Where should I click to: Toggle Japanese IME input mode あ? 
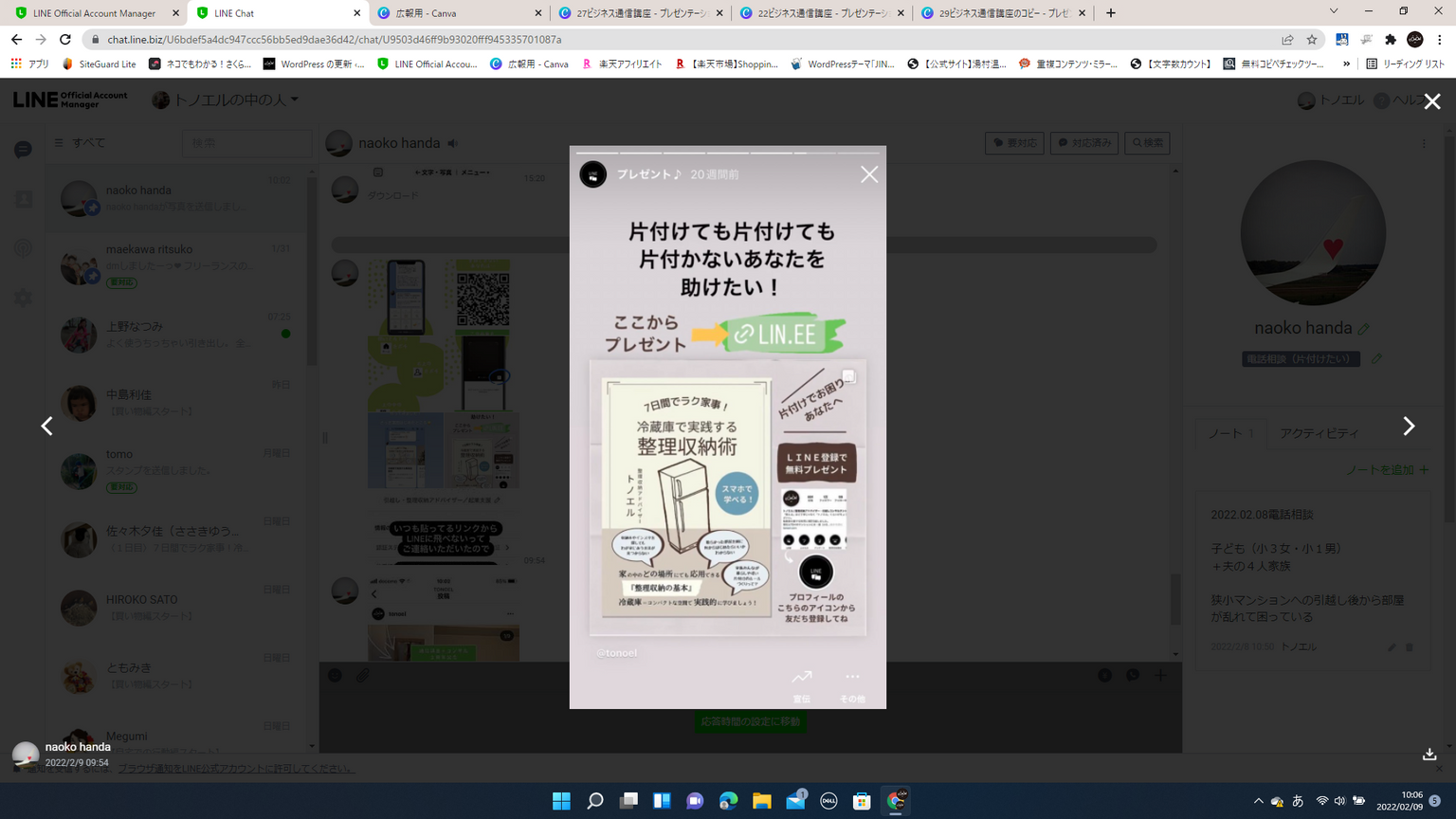point(1298,801)
